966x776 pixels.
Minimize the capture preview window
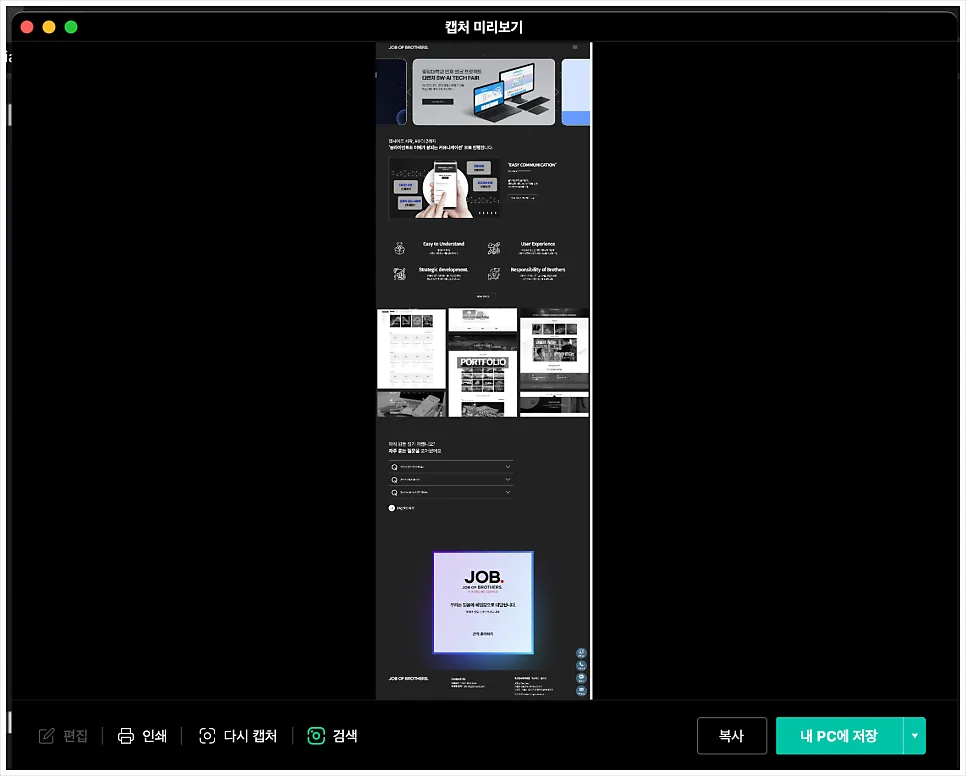tap(49, 27)
